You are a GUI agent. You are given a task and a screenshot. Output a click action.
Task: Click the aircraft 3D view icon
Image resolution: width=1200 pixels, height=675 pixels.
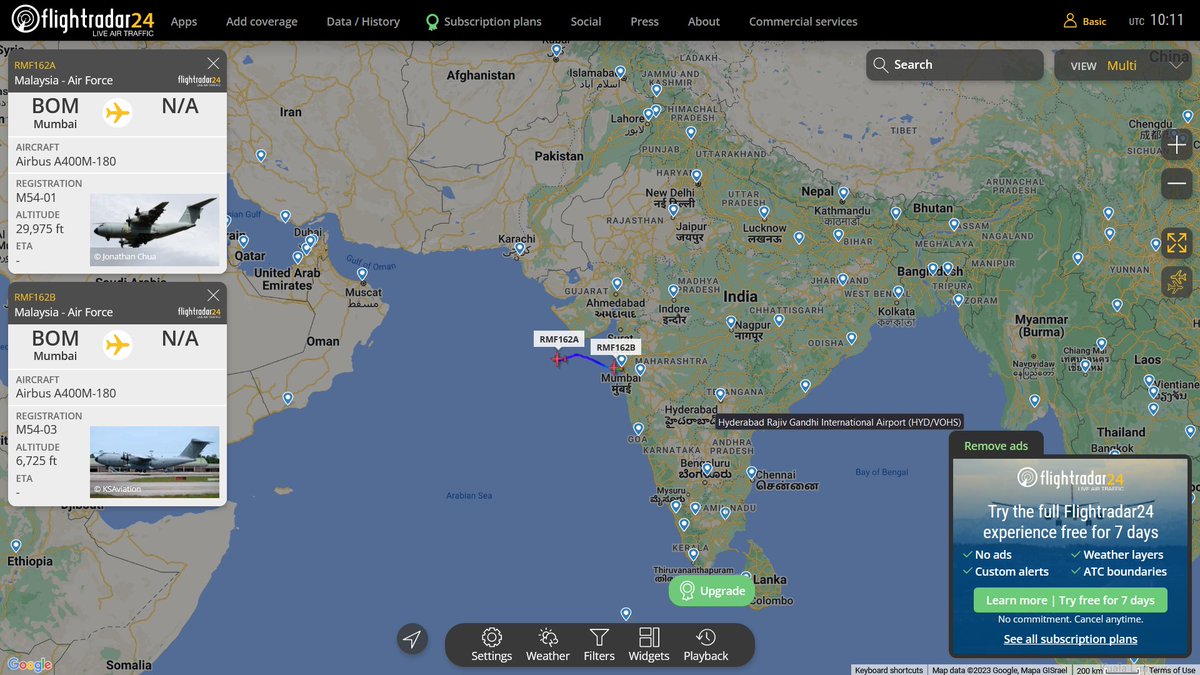[1177, 281]
